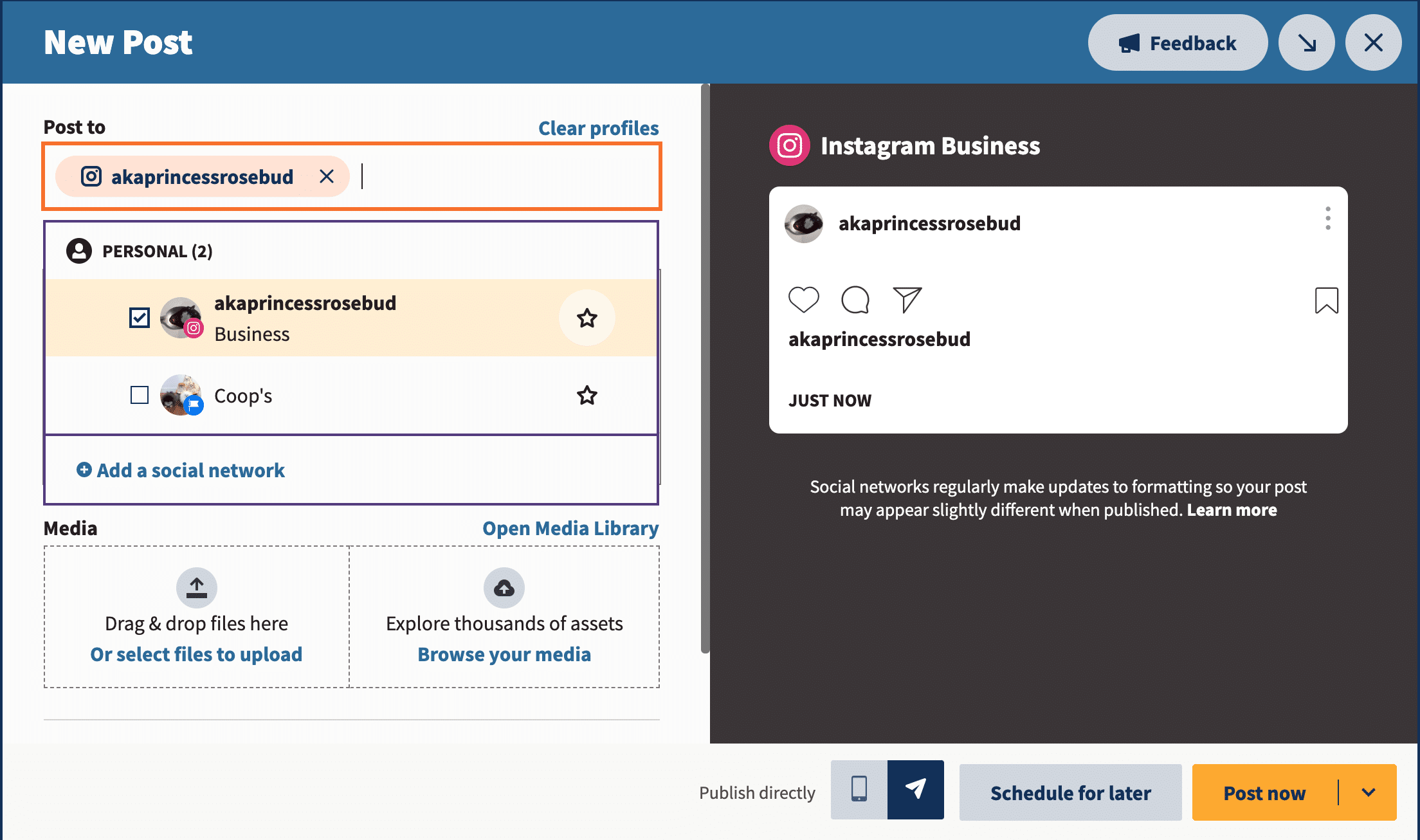
Task: Click 'Explore thousands of assets' text
Action: coord(504,623)
